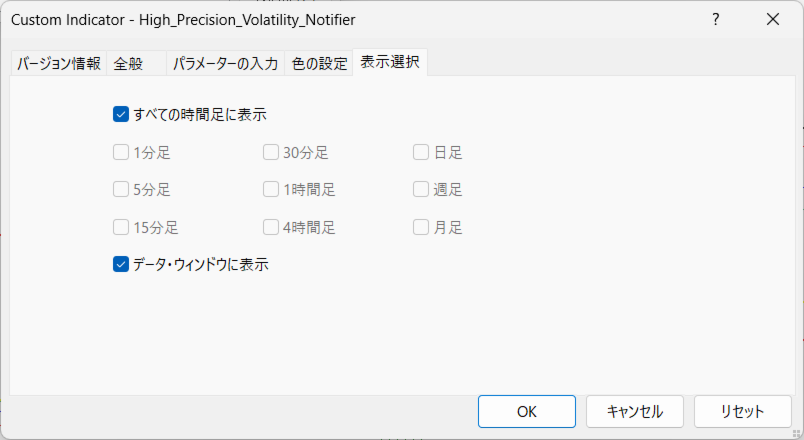The height and width of the screenshot is (440, 804).
Task: Toggle データ・ウィンドウに表示 checkbox
Action: point(121,265)
